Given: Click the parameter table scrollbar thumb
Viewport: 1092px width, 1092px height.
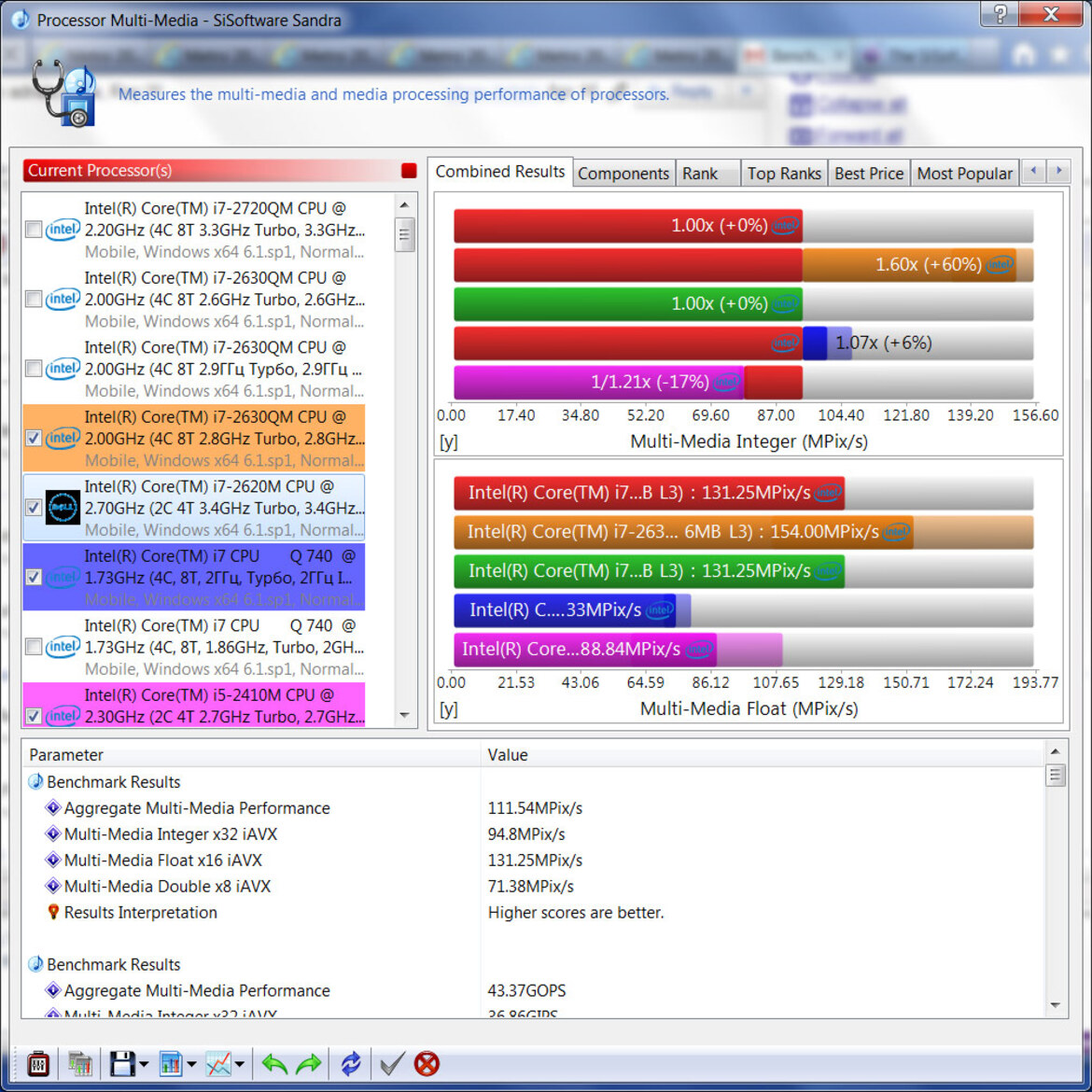Looking at the screenshot, I should pos(1055,775).
